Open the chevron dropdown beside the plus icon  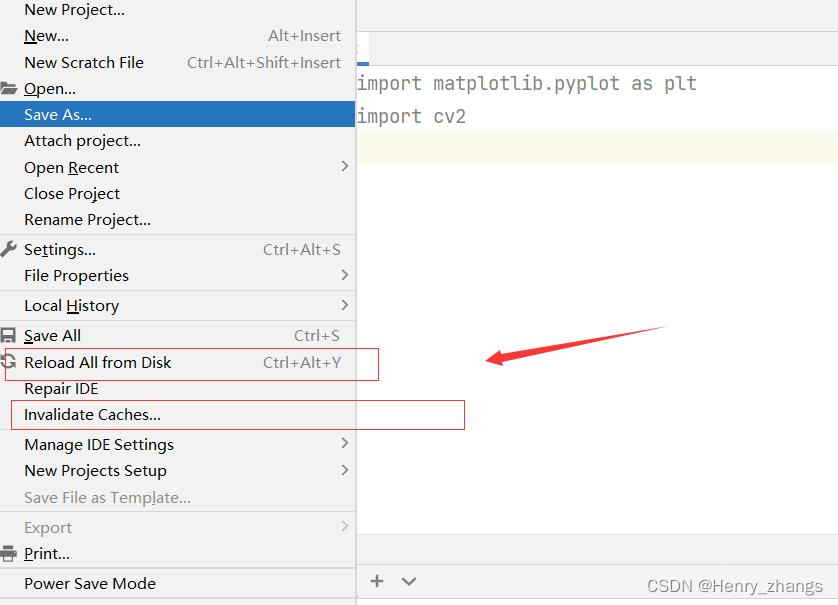click(x=408, y=580)
